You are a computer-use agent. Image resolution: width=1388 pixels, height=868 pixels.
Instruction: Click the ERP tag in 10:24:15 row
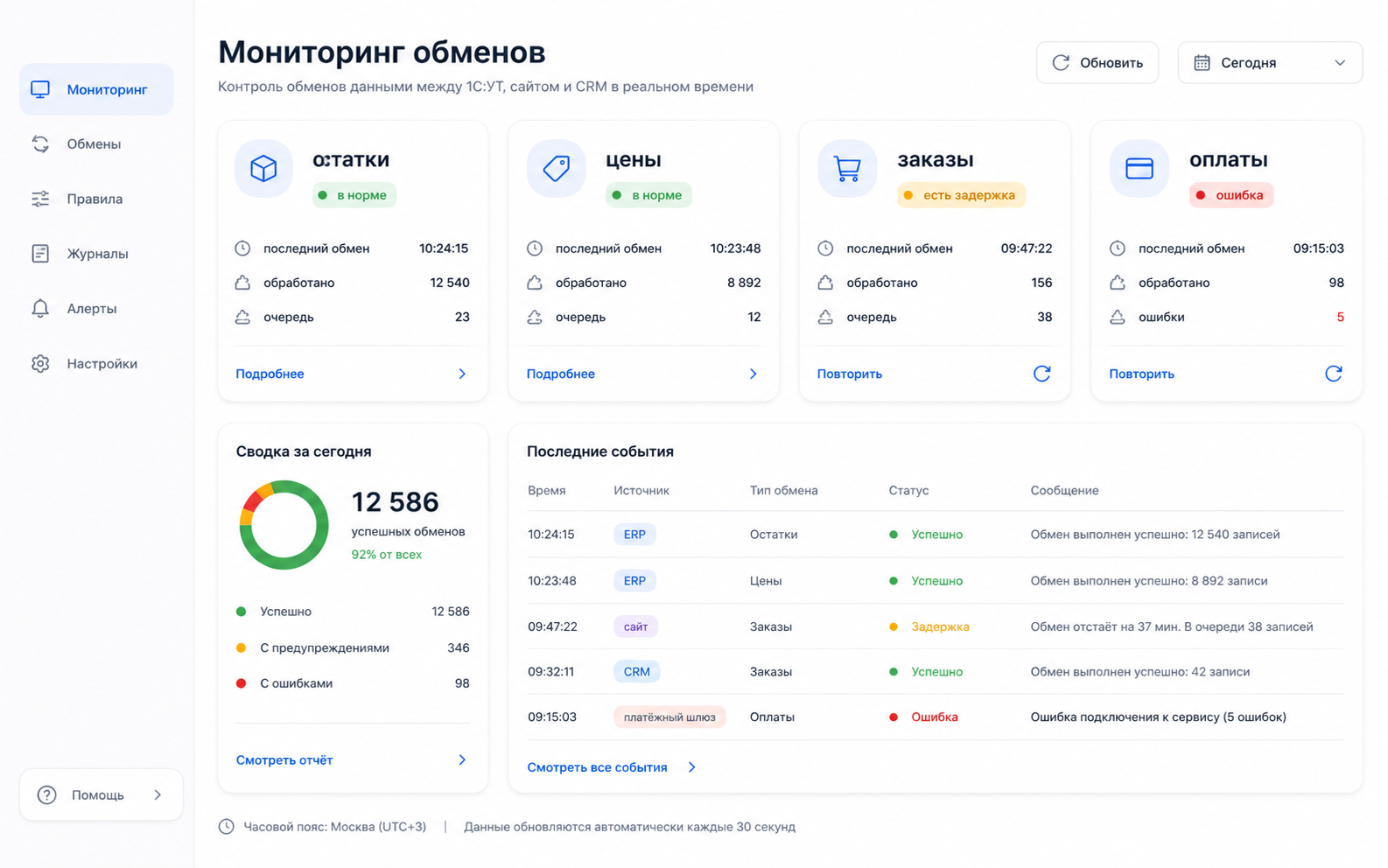tap(634, 535)
